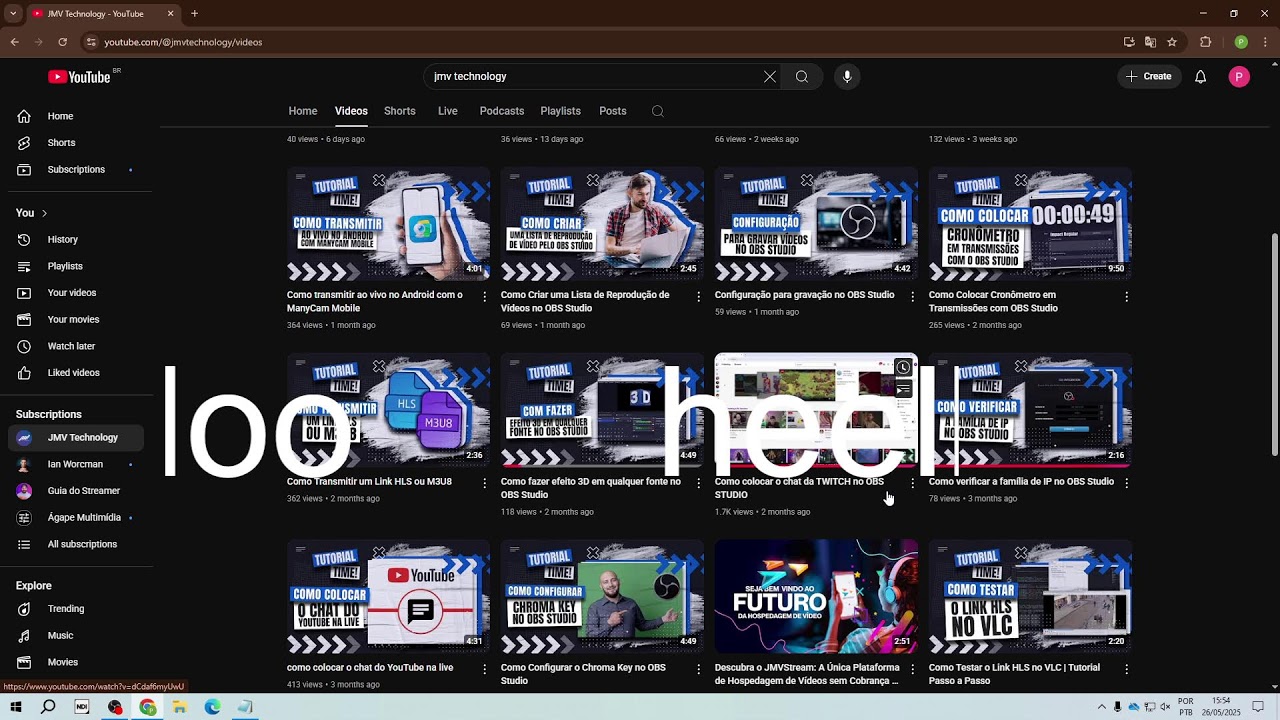
Task: Switch to the Shorts channel tab
Action: click(400, 111)
